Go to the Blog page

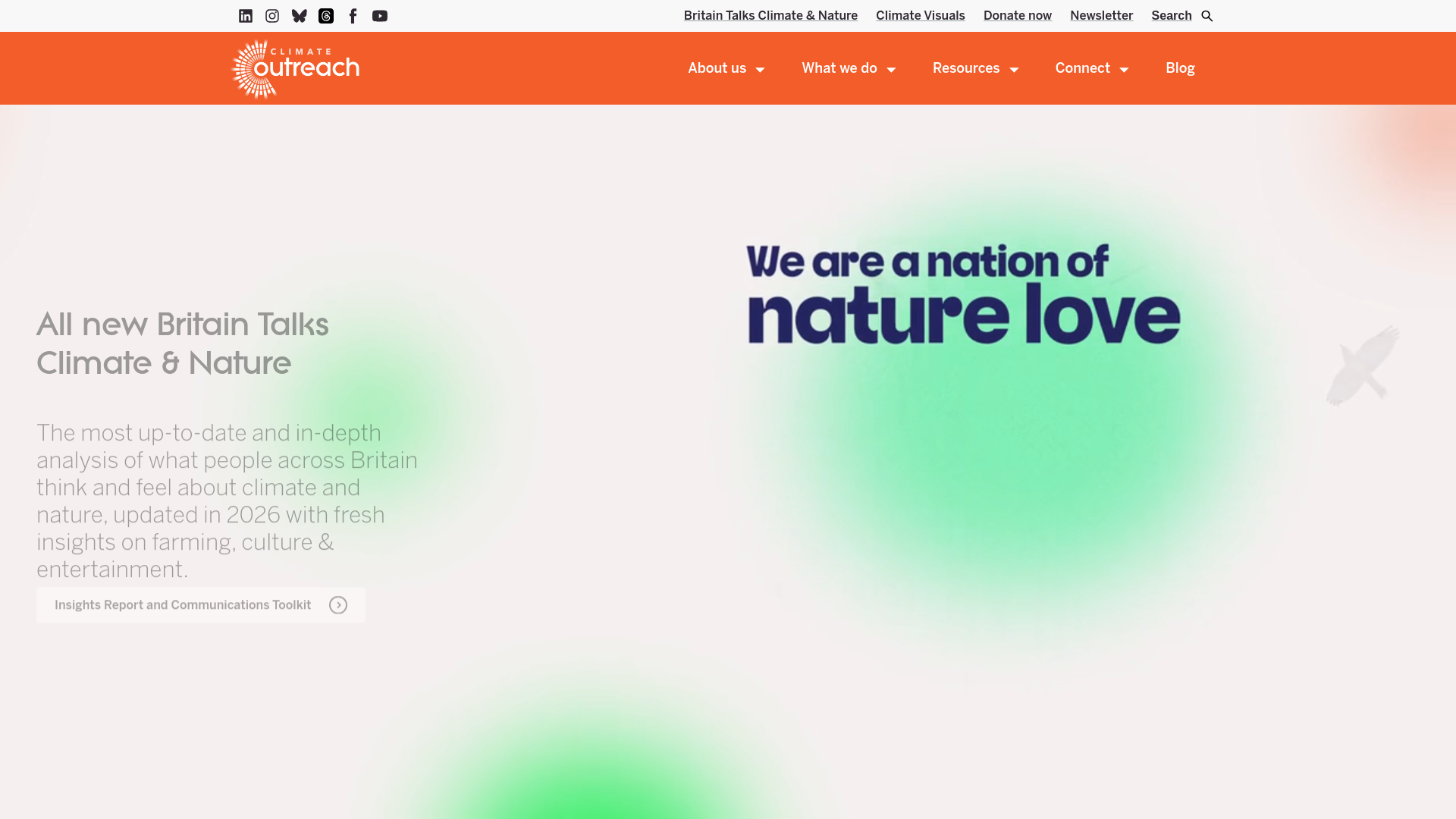pyautogui.click(x=1180, y=68)
